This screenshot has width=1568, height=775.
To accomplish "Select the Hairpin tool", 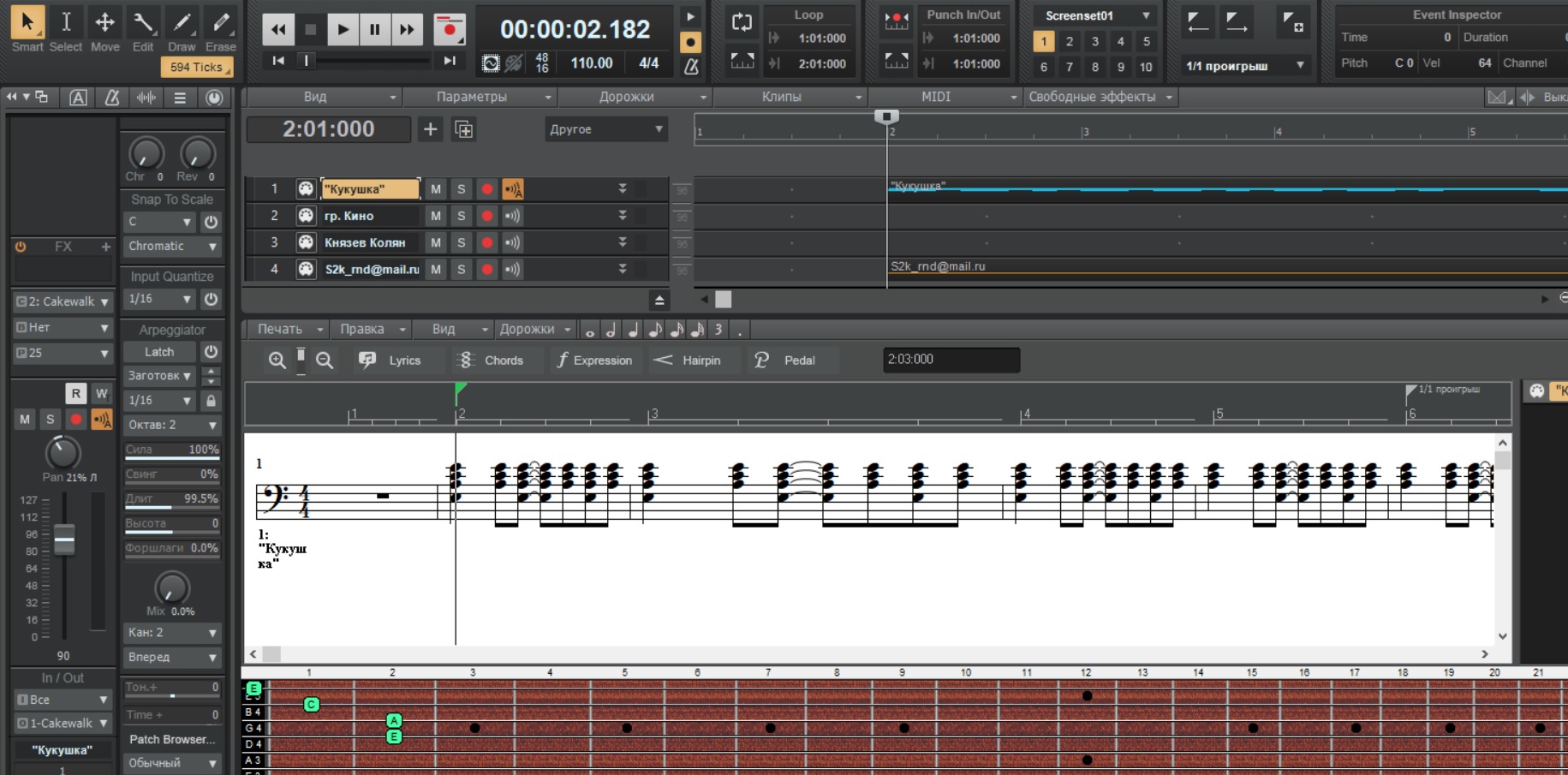I will tap(687, 361).
